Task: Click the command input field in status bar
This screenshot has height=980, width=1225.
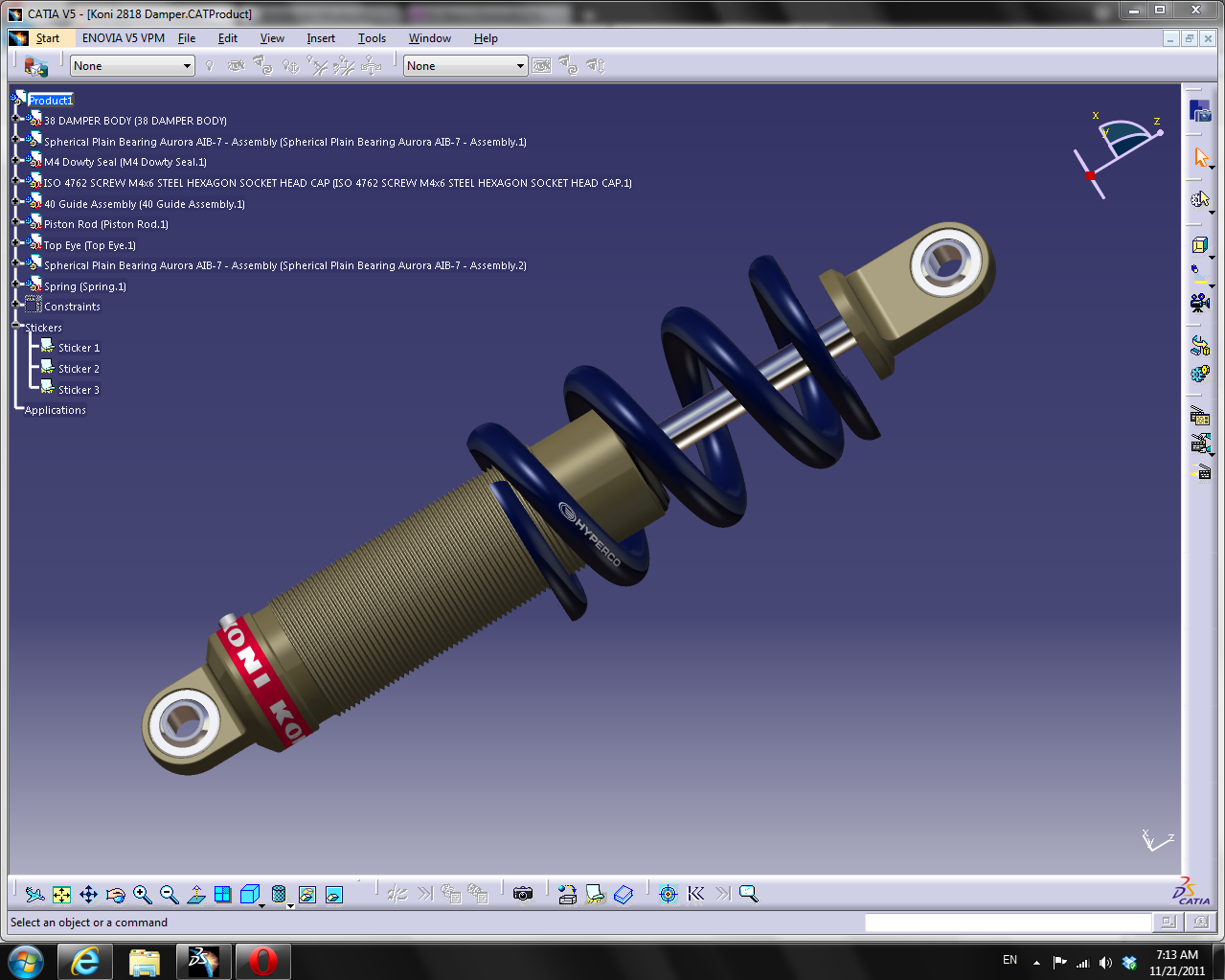Action: coord(1008,923)
